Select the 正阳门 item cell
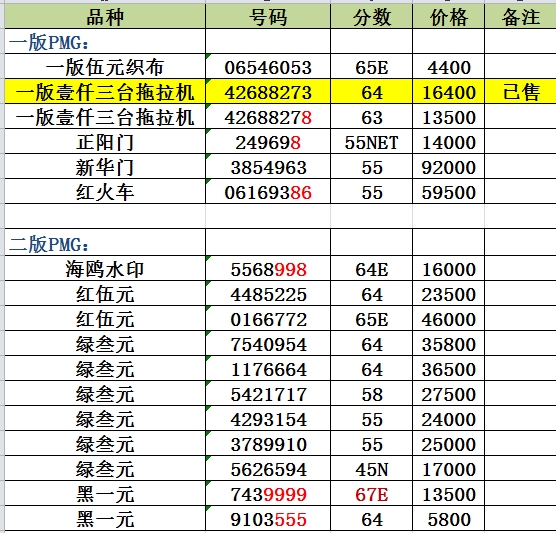The image size is (556, 533). [x=105, y=141]
